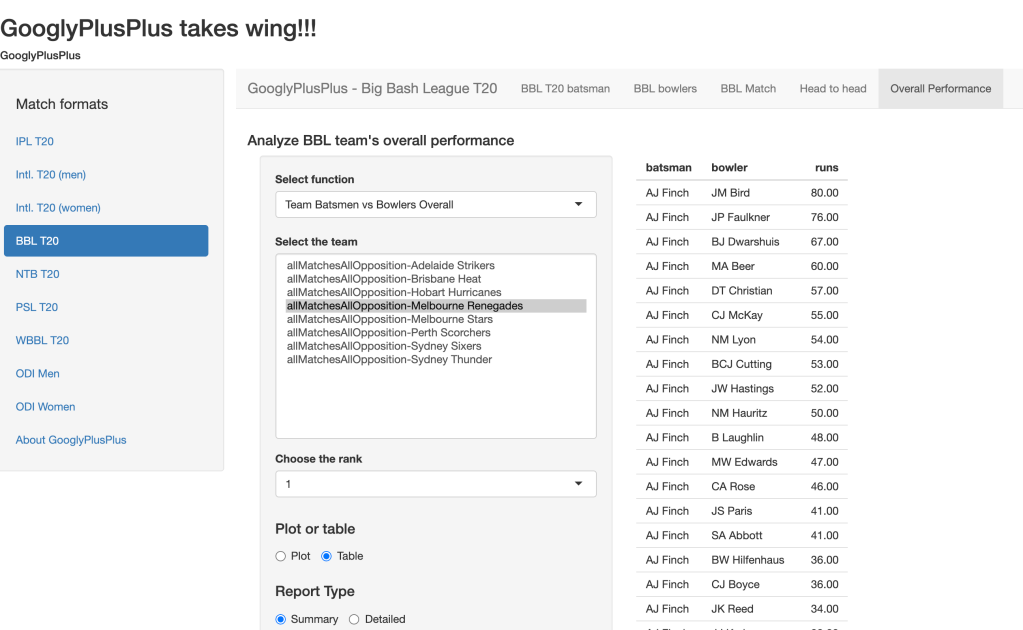Expand the Choose the rank dropdown
Image resolution: width=1023 pixels, height=630 pixels.
pyautogui.click(x=435, y=484)
